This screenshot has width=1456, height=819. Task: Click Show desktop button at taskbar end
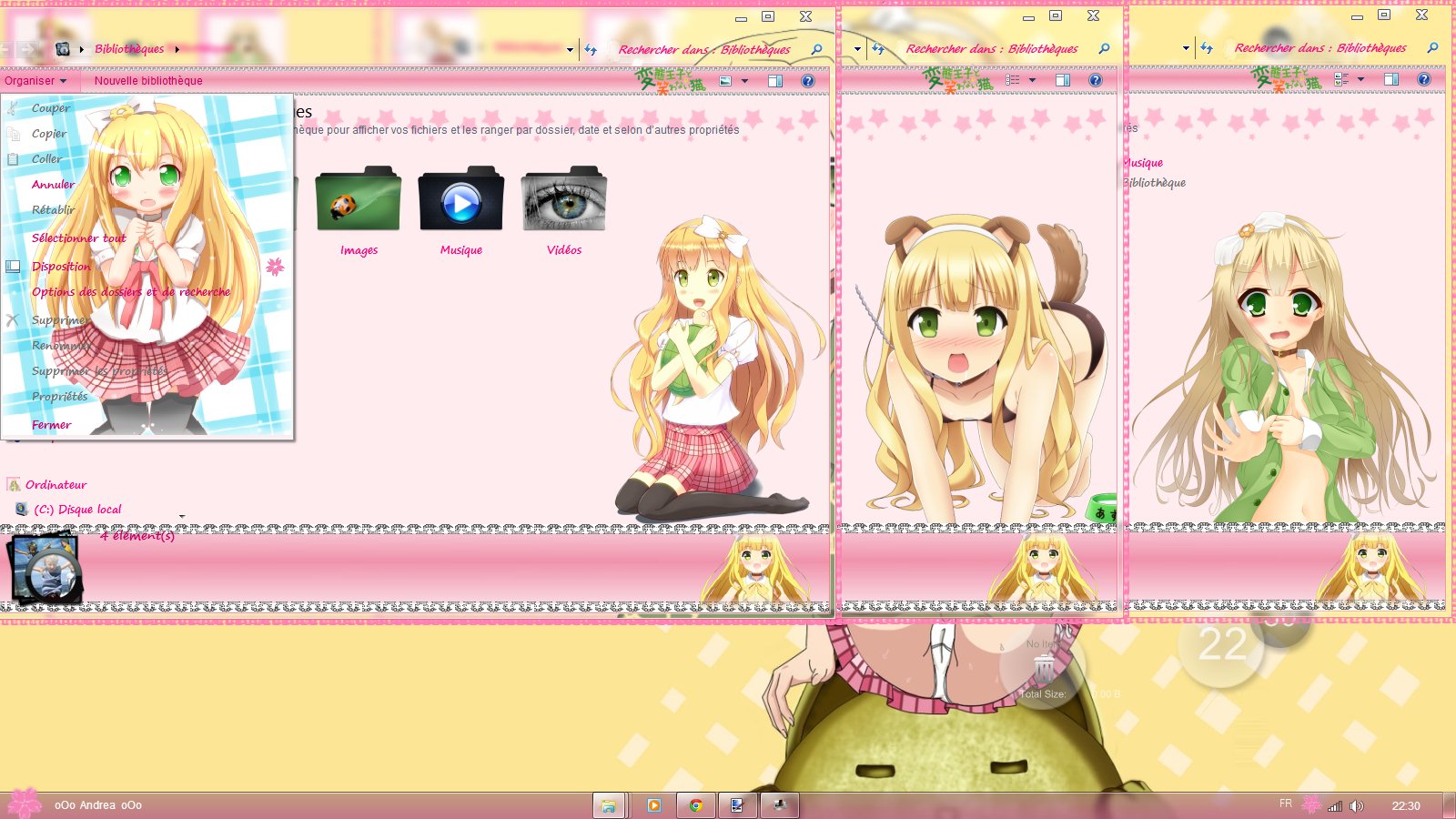click(x=1449, y=805)
